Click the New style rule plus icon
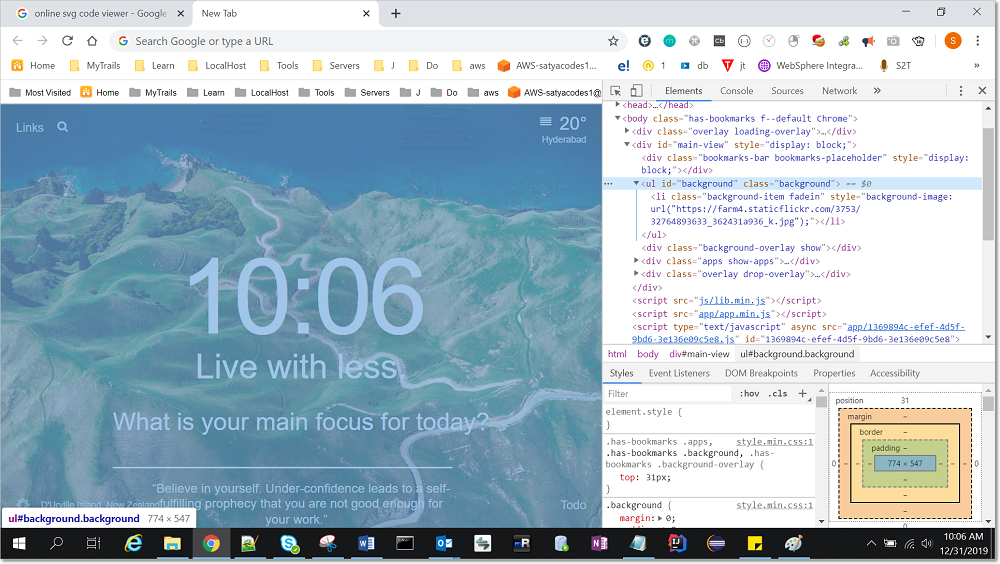Image resolution: width=1000 pixels, height=564 pixels. (x=802, y=393)
